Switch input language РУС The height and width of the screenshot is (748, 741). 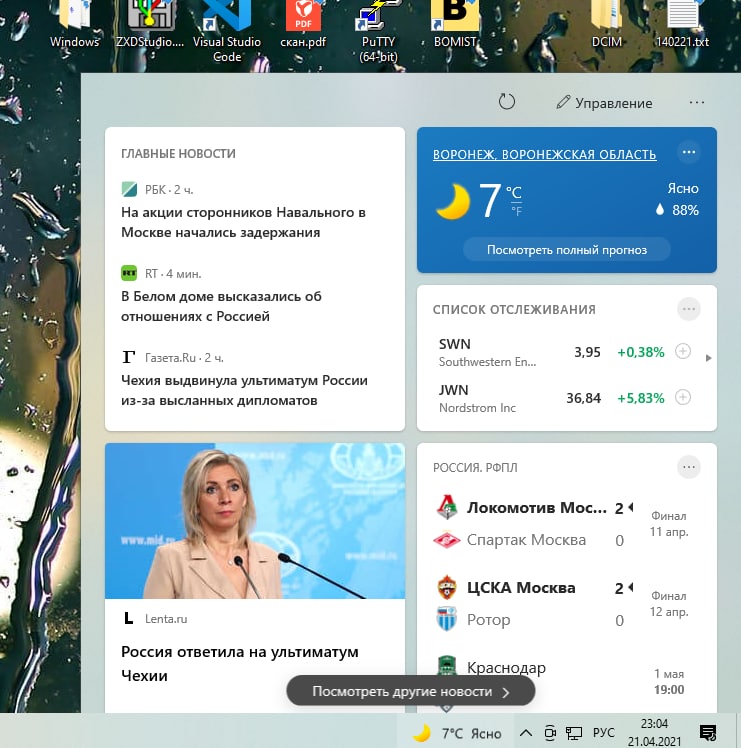click(603, 733)
